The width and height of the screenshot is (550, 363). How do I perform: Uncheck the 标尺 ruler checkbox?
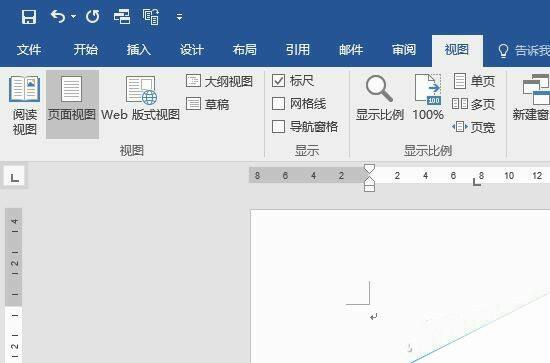coord(279,81)
